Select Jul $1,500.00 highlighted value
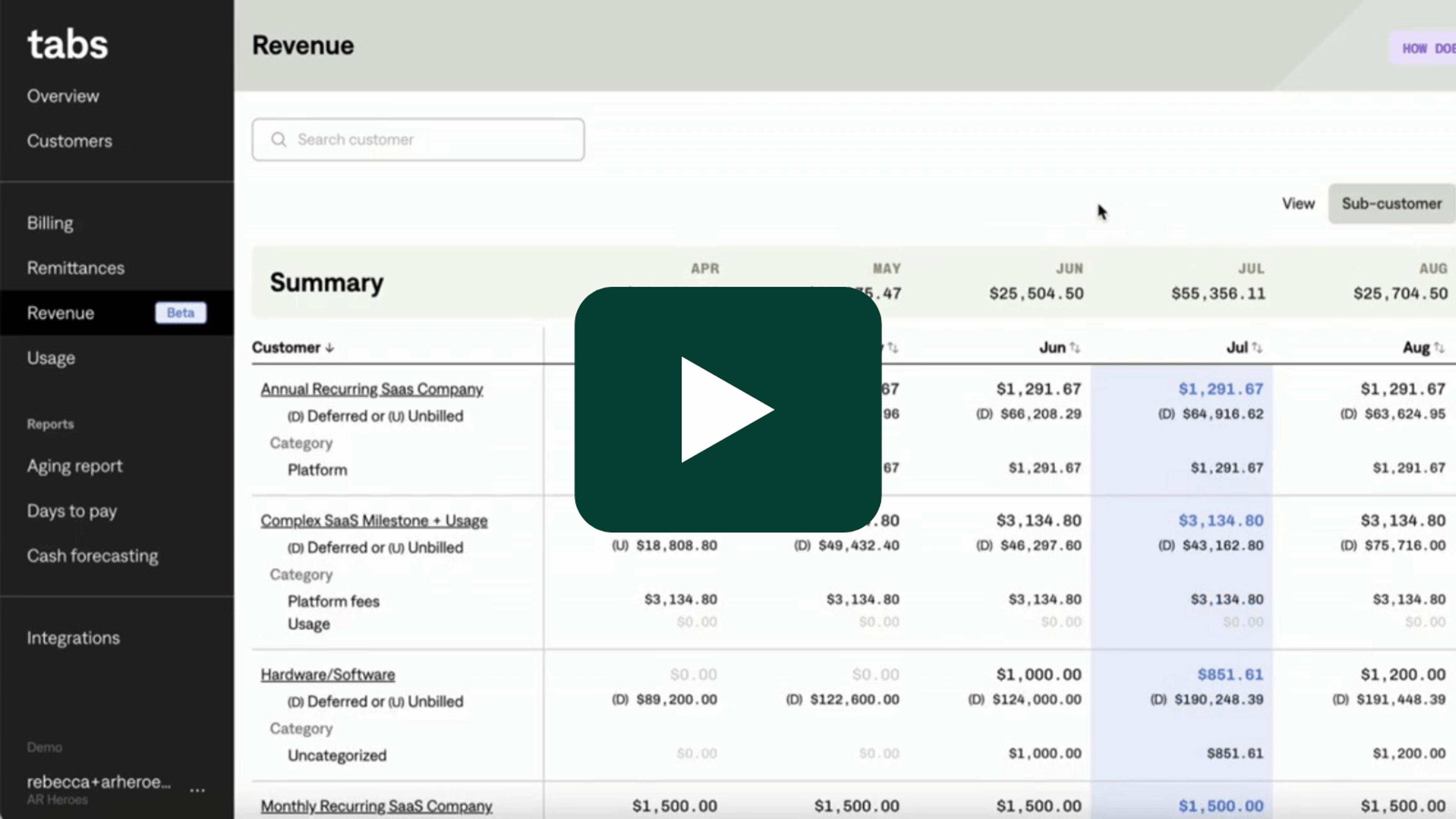The height and width of the screenshot is (819, 1456). click(x=1221, y=806)
